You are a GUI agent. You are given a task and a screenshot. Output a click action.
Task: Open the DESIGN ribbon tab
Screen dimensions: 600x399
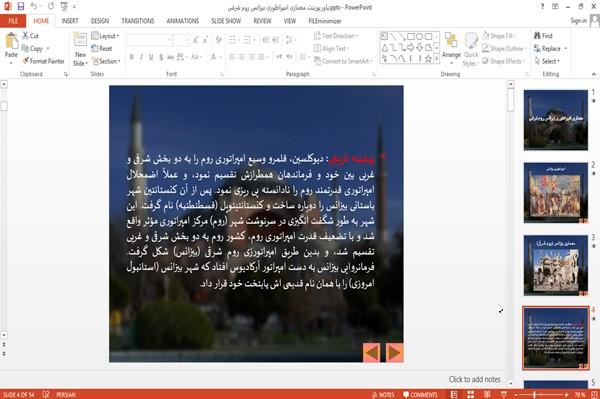[x=100, y=21]
